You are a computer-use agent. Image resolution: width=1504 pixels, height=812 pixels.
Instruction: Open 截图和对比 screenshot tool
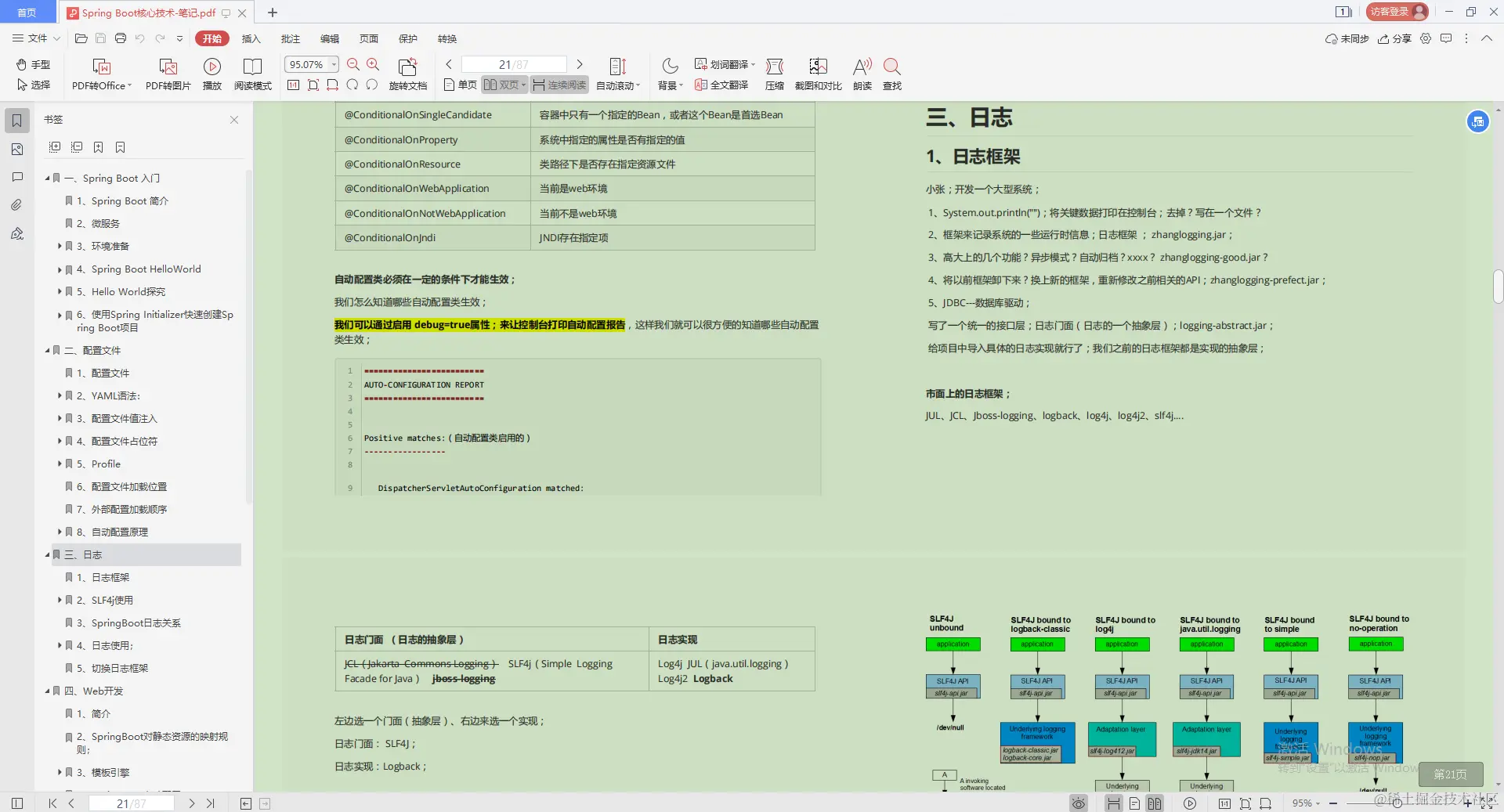818,74
